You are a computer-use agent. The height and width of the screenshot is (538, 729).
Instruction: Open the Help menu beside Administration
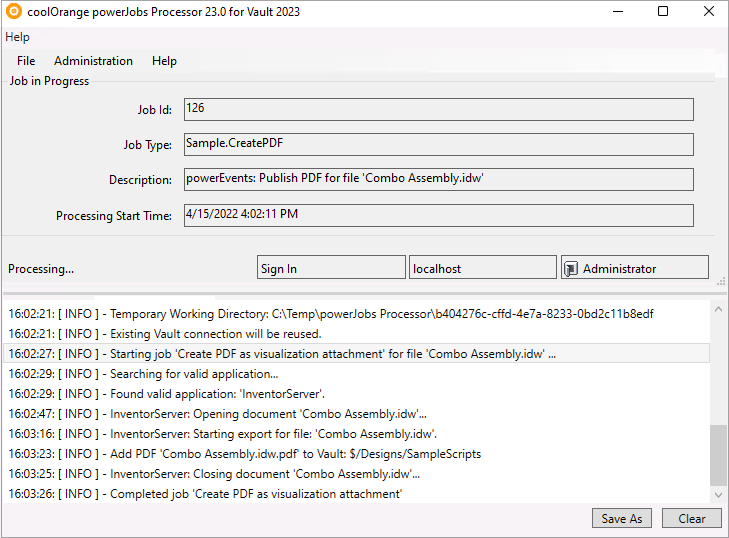[164, 61]
